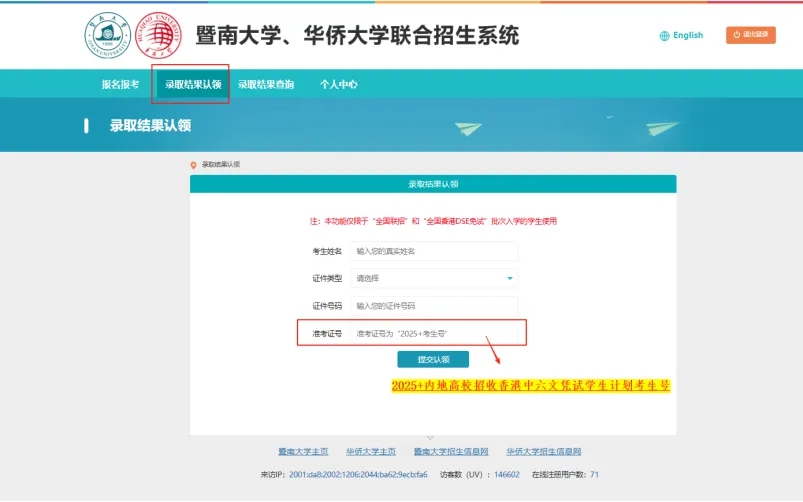Viewport: 803px width, 502px height.
Task: Open the 暨南大学主页 footer link
Action: 303,452
